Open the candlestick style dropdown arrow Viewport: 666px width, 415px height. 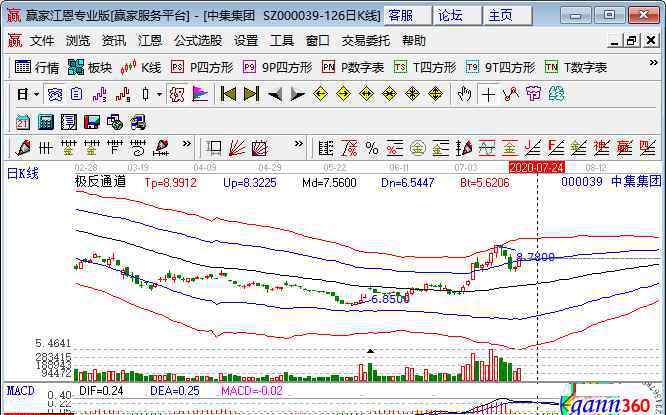[159, 94]
